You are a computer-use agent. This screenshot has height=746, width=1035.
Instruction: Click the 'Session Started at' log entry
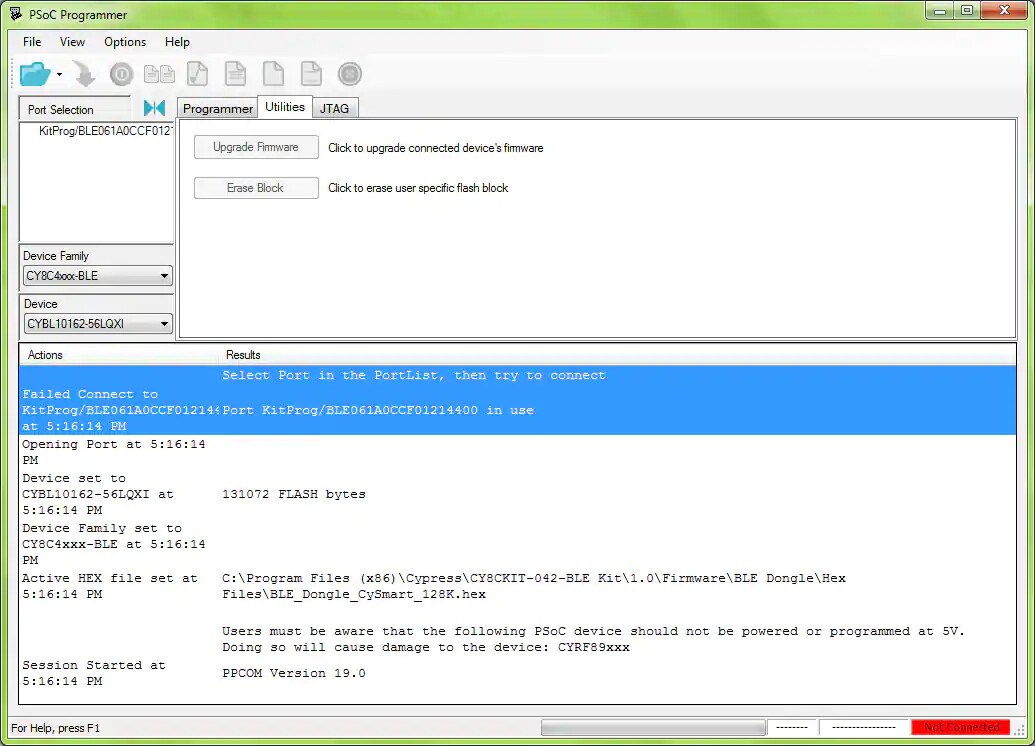click(94, 673)
